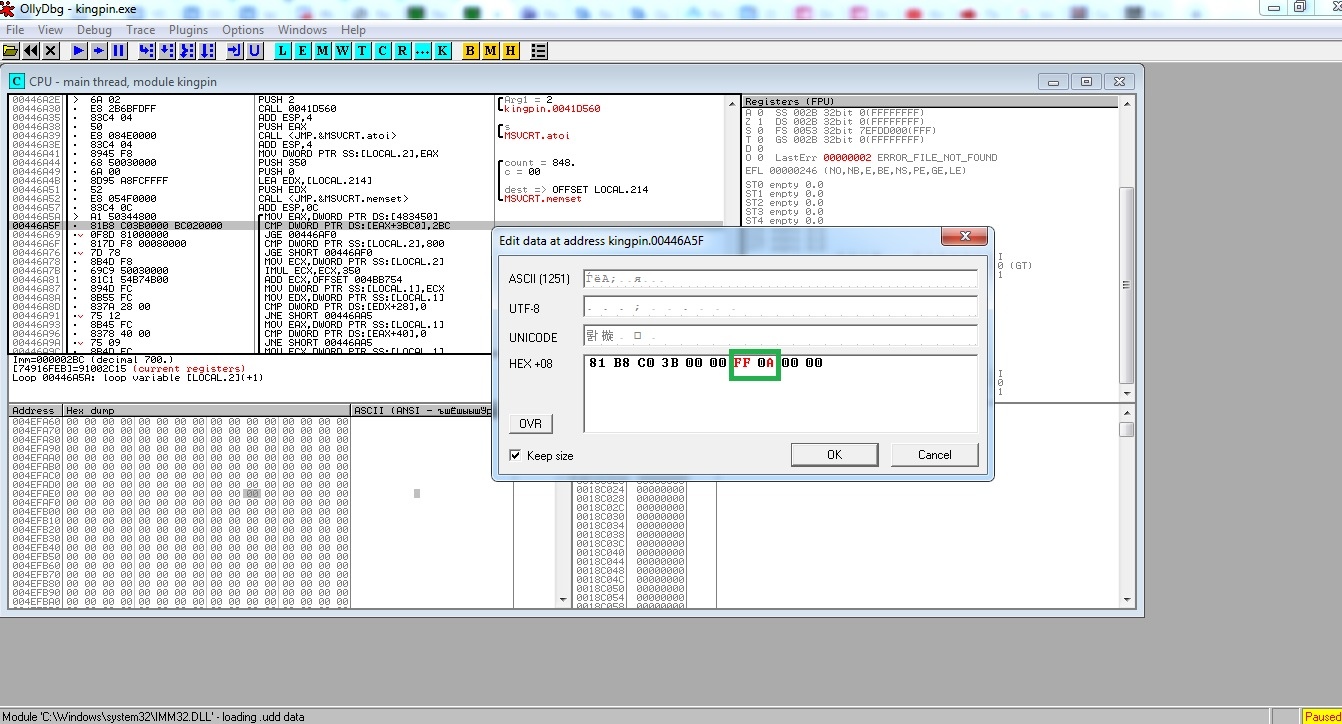Viewport: 1342px width, 724px height.
Task: Show Windows list with W icon
Action: [342, 51]
